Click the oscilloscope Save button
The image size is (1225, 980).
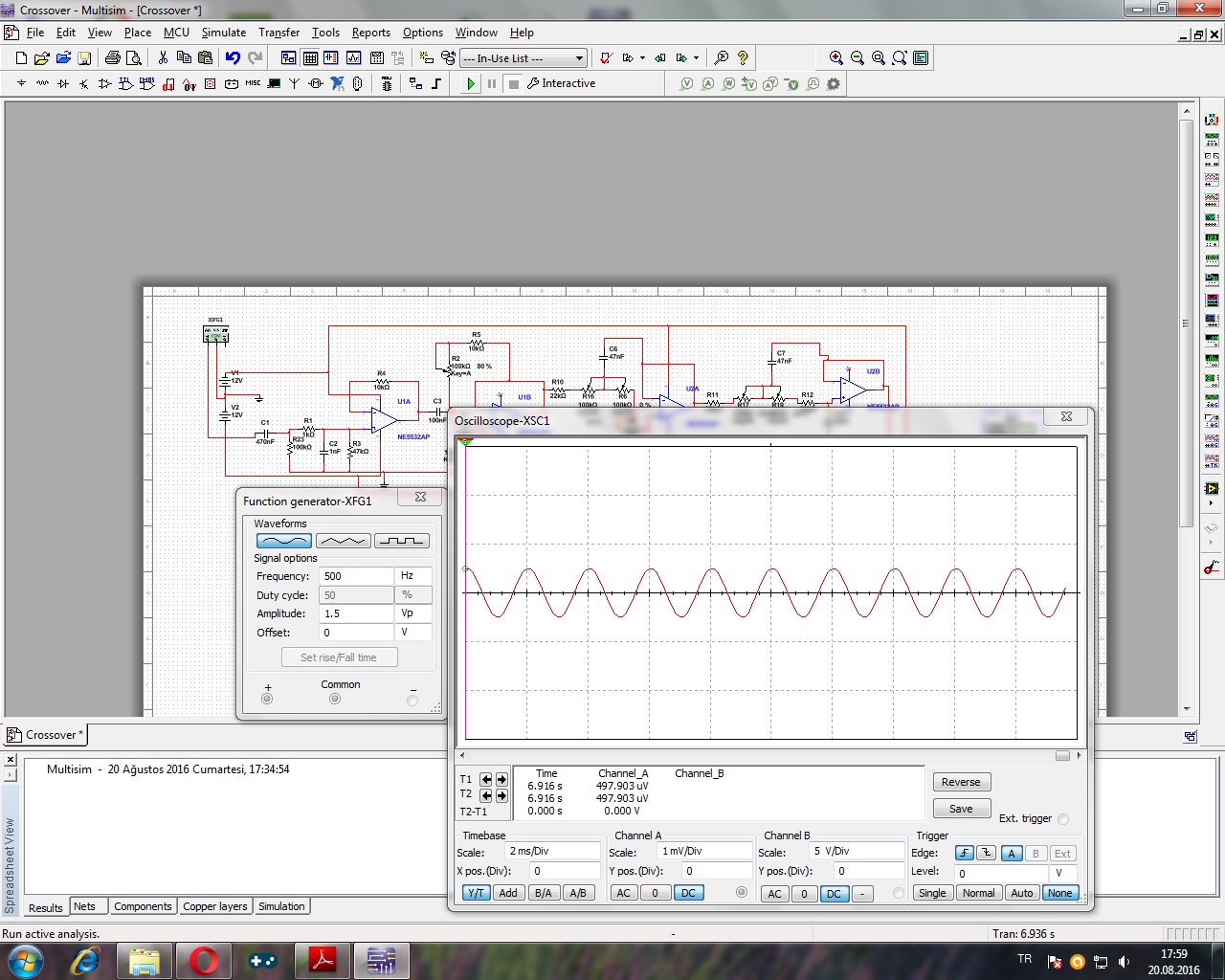[961, 809]
